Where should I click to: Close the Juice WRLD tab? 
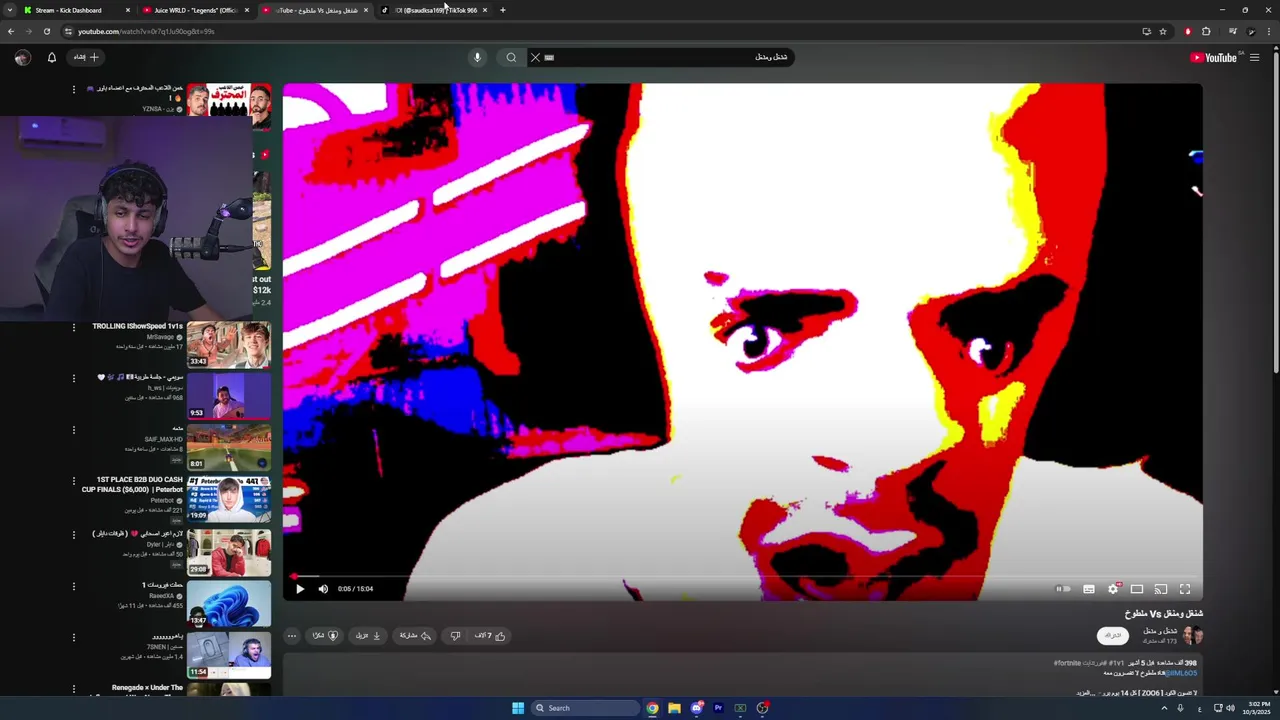(247, 10)
